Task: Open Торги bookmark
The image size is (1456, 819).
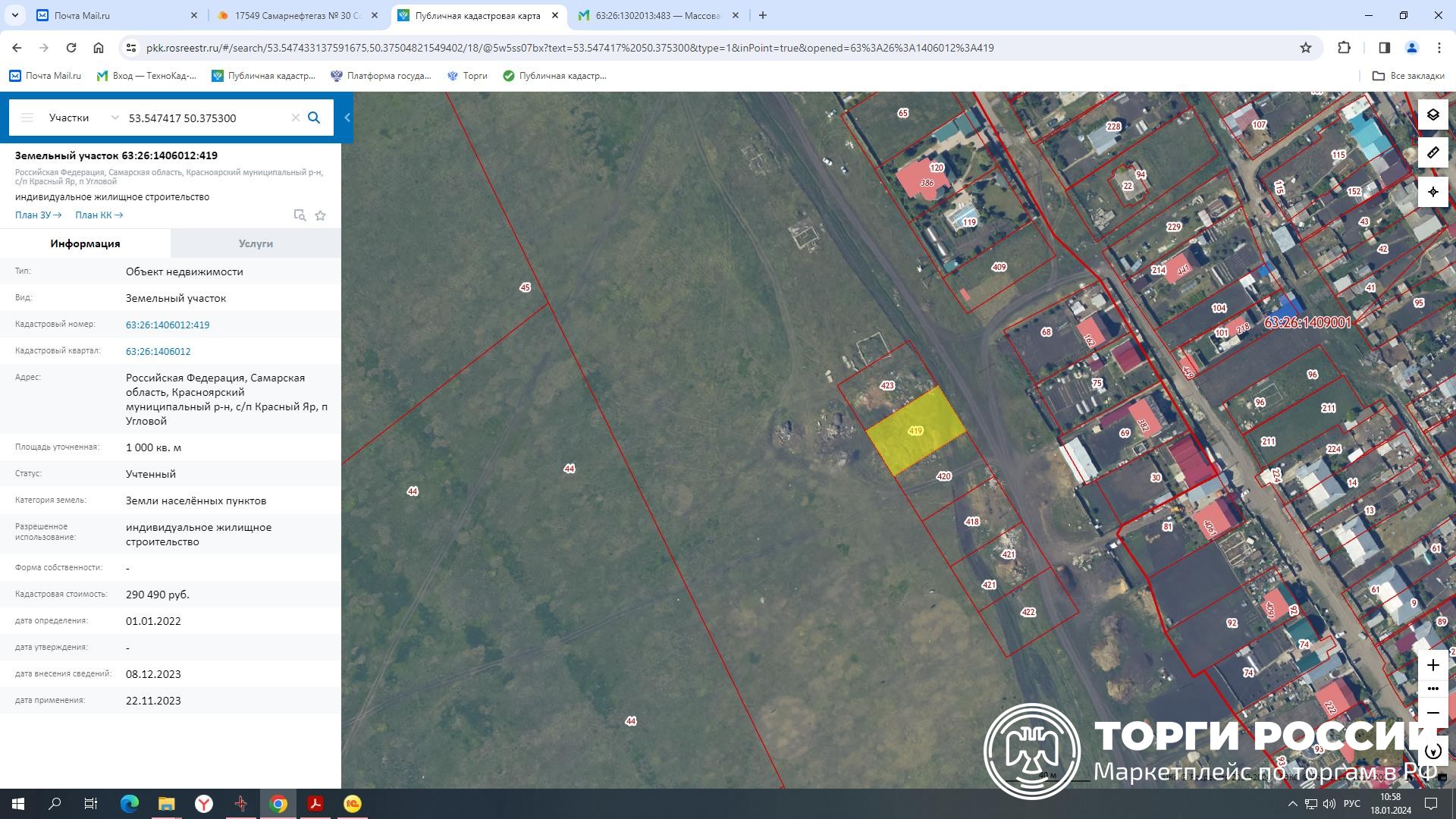Action: (467, 76)
